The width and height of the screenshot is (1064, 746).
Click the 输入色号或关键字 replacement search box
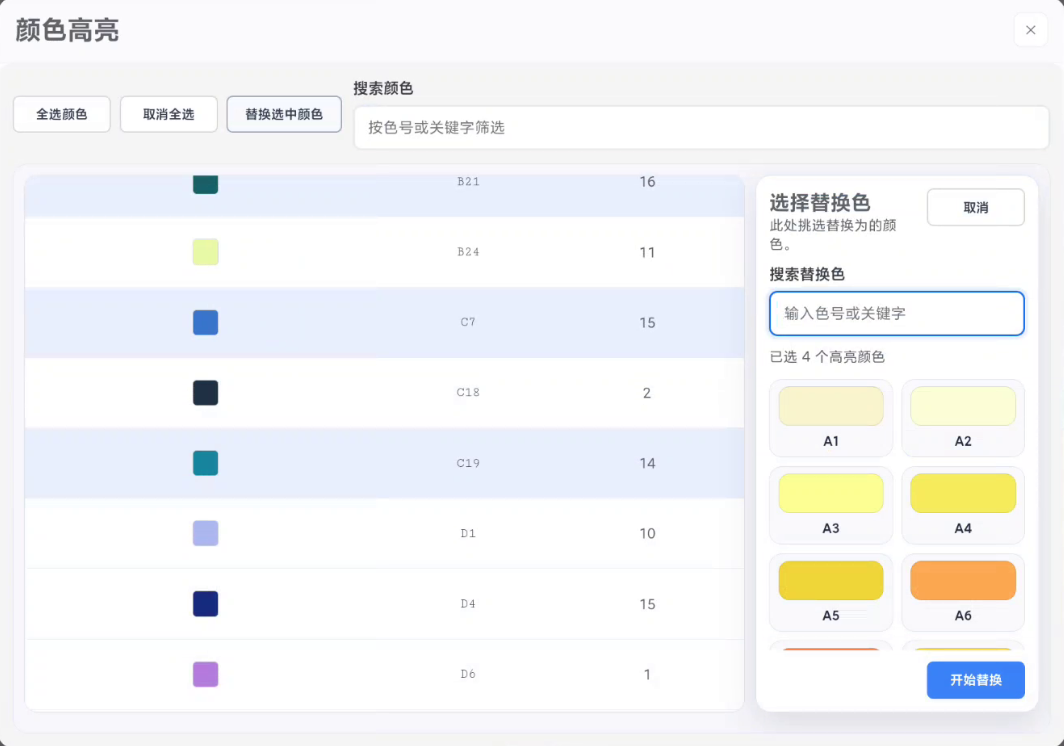click(x=897, y=313)
